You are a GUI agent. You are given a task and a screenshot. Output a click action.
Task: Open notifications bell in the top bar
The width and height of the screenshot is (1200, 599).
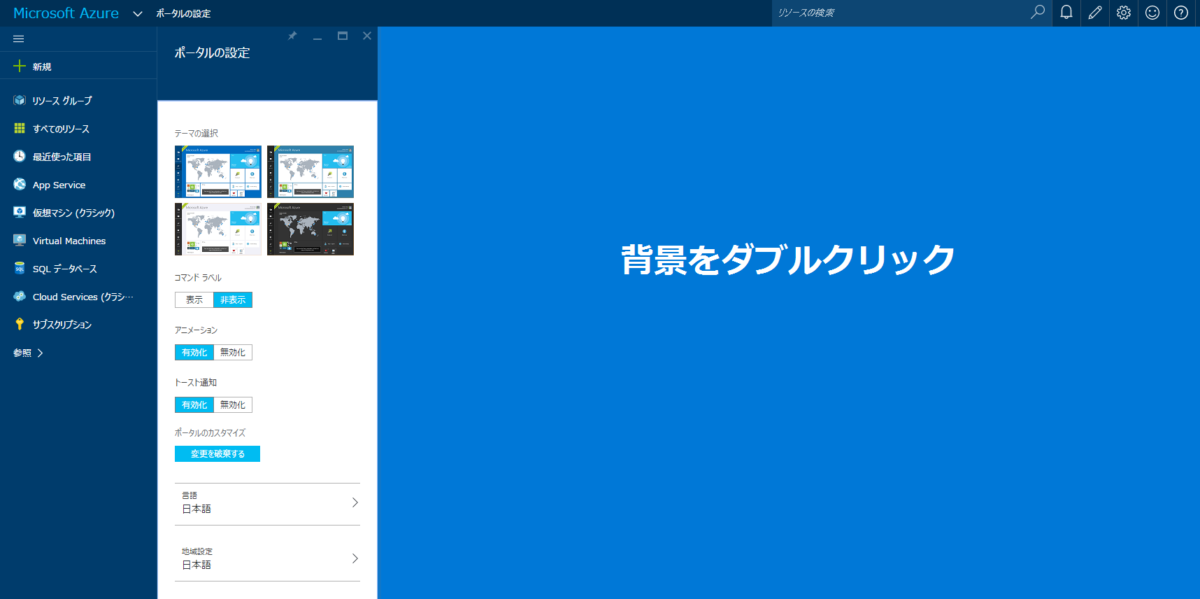click(1067, 13)
